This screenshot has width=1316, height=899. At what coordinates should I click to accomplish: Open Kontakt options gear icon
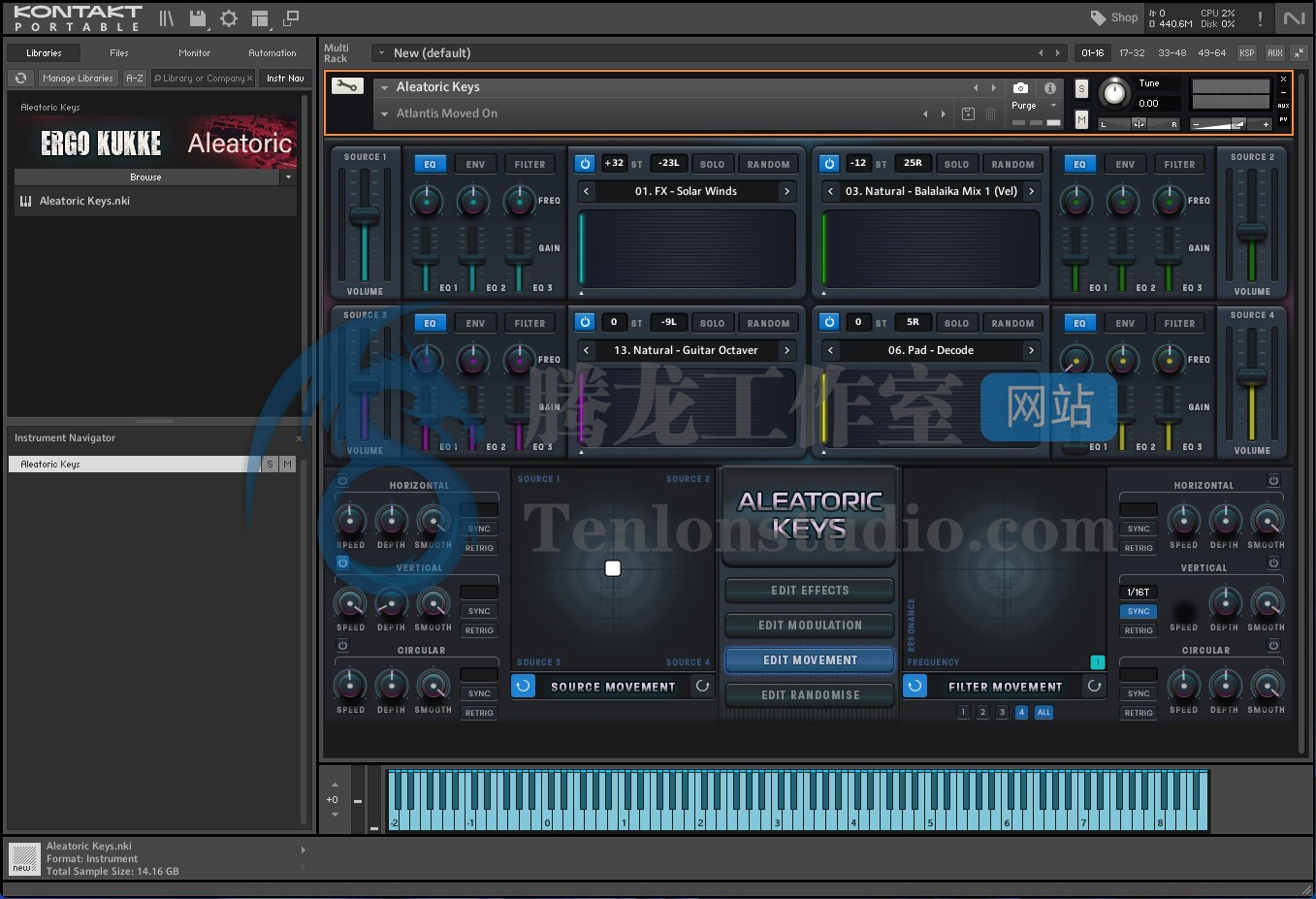229,18
